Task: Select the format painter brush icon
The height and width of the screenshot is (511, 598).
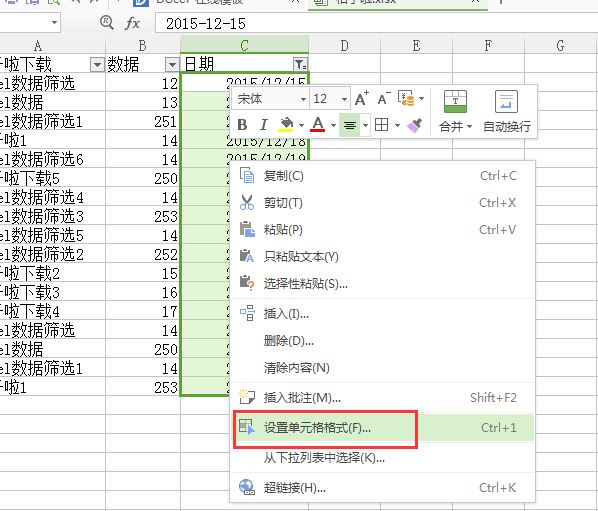Action: coord(415,125)
